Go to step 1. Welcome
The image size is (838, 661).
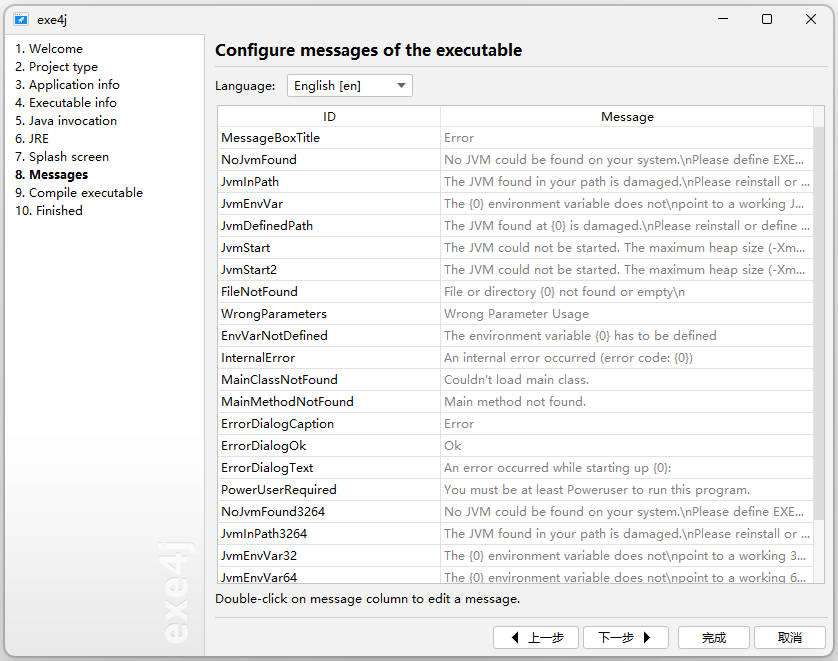(x=49, y=49)
